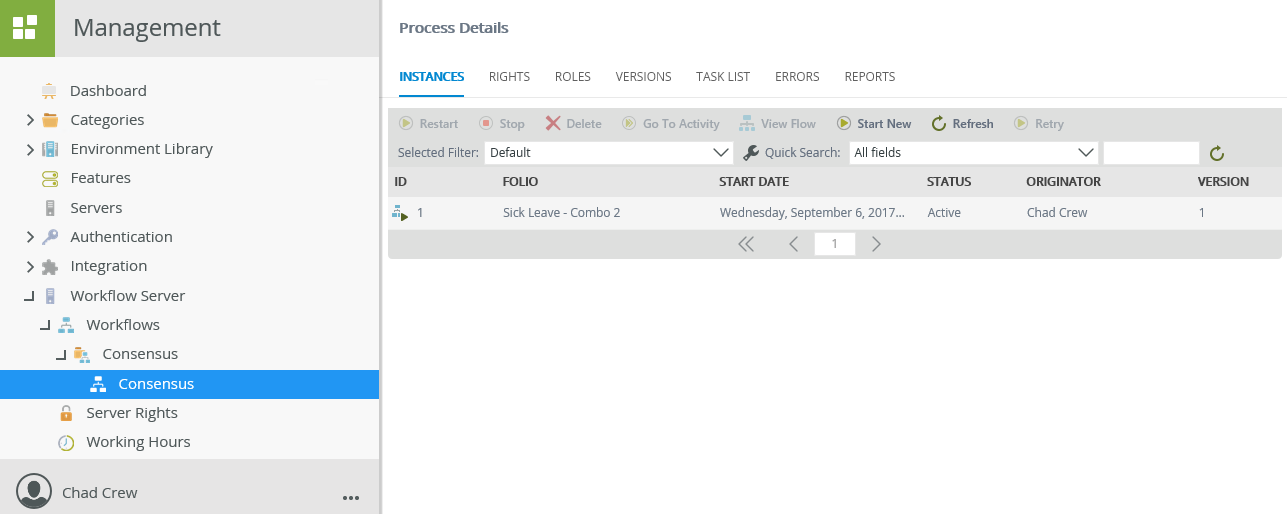Image resolution: width=1287 pixels, height=514 pixels.
Task: Select highlighted Consensus workflow item
Action: pyautogui.click(x=189, y=384)
